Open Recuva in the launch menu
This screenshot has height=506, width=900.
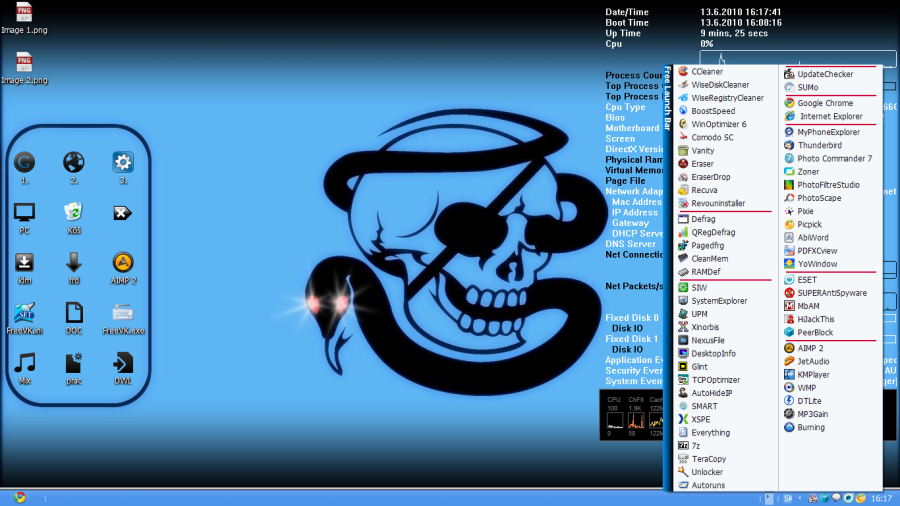point(704,189)
